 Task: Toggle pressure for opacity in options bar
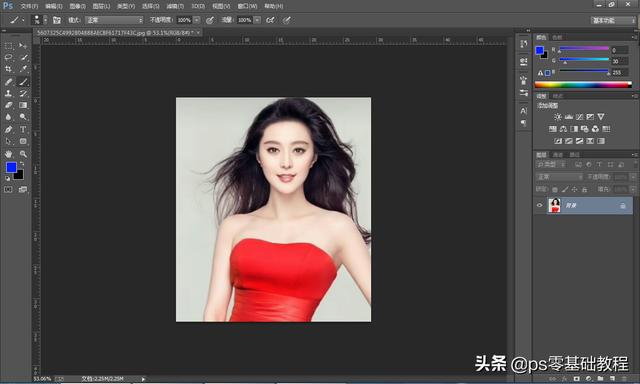(x=210, y=20)
